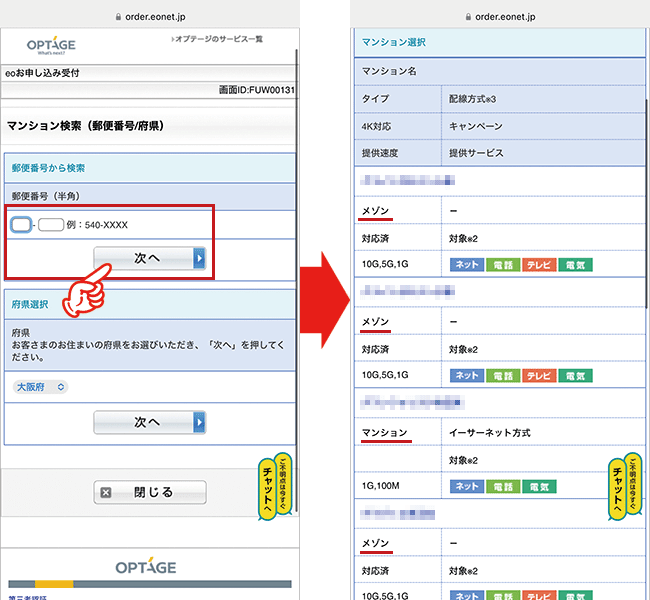
Task: Click the lock icon in right address bar
Action: click(468, 17)
